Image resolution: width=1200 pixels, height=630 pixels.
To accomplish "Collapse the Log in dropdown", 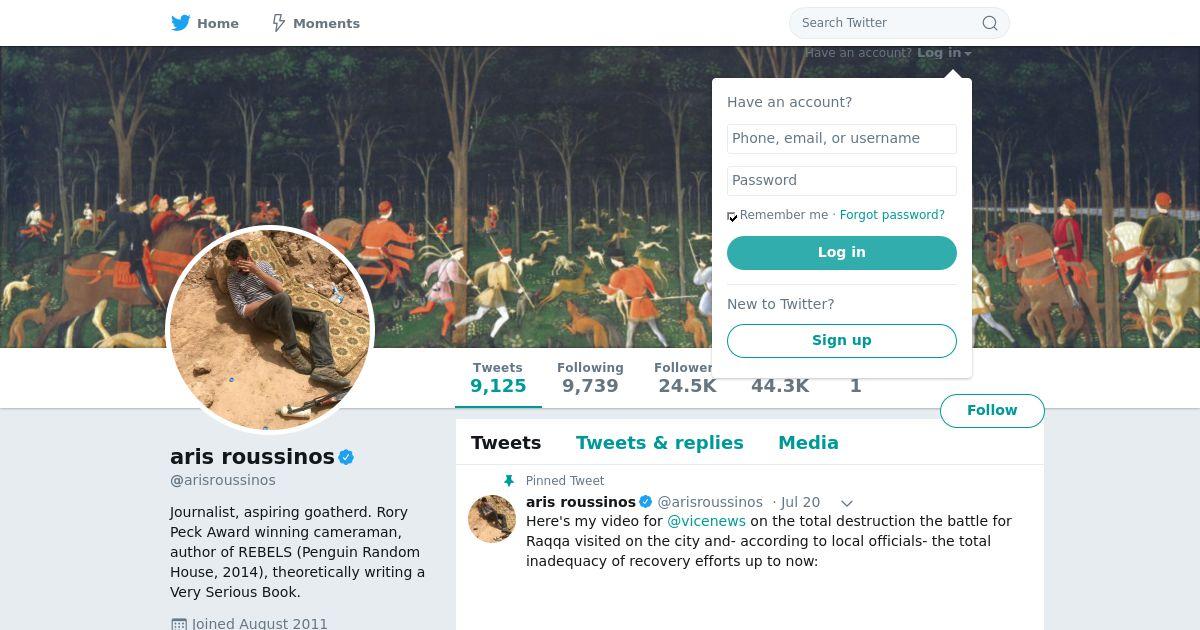I will 944,53.
